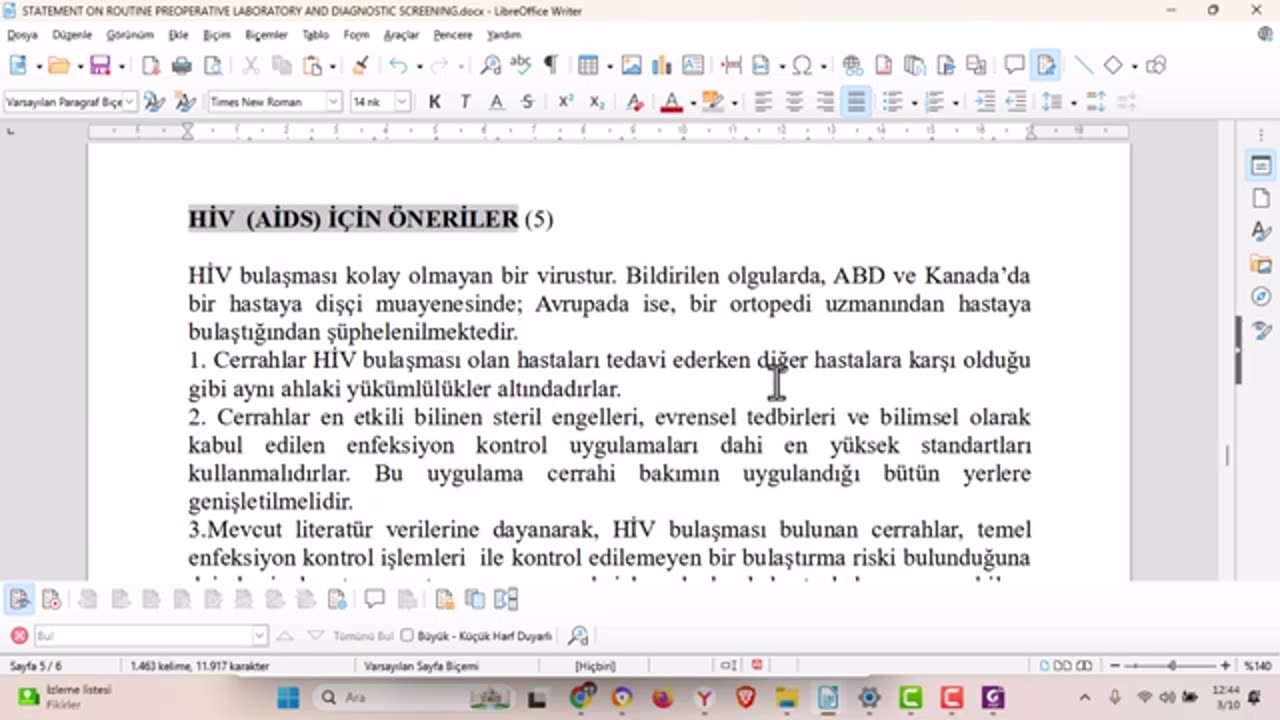This screenshot has width=1280, height=720.
Task: Open the Dosya menu
Action: 22,35
